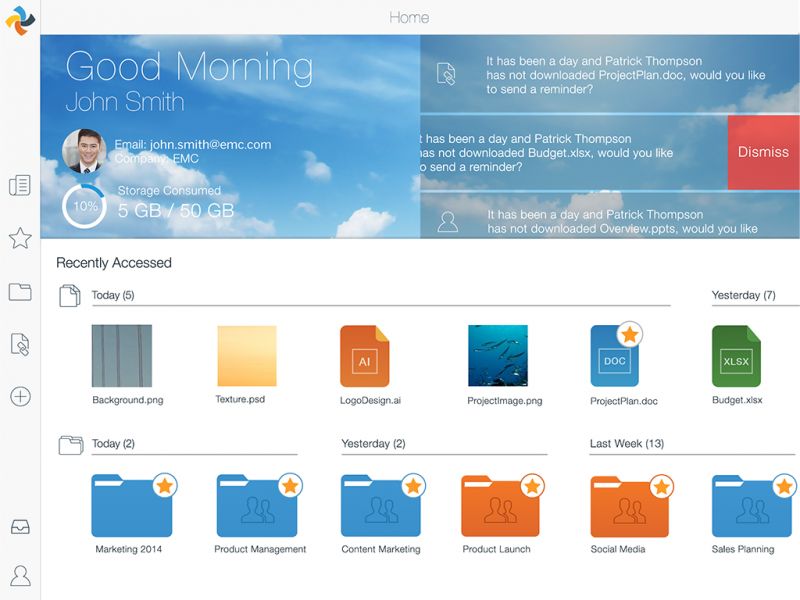800x600 pixels.
Task: Open the Content Marketing shared folder
Action: click(381, 506)
